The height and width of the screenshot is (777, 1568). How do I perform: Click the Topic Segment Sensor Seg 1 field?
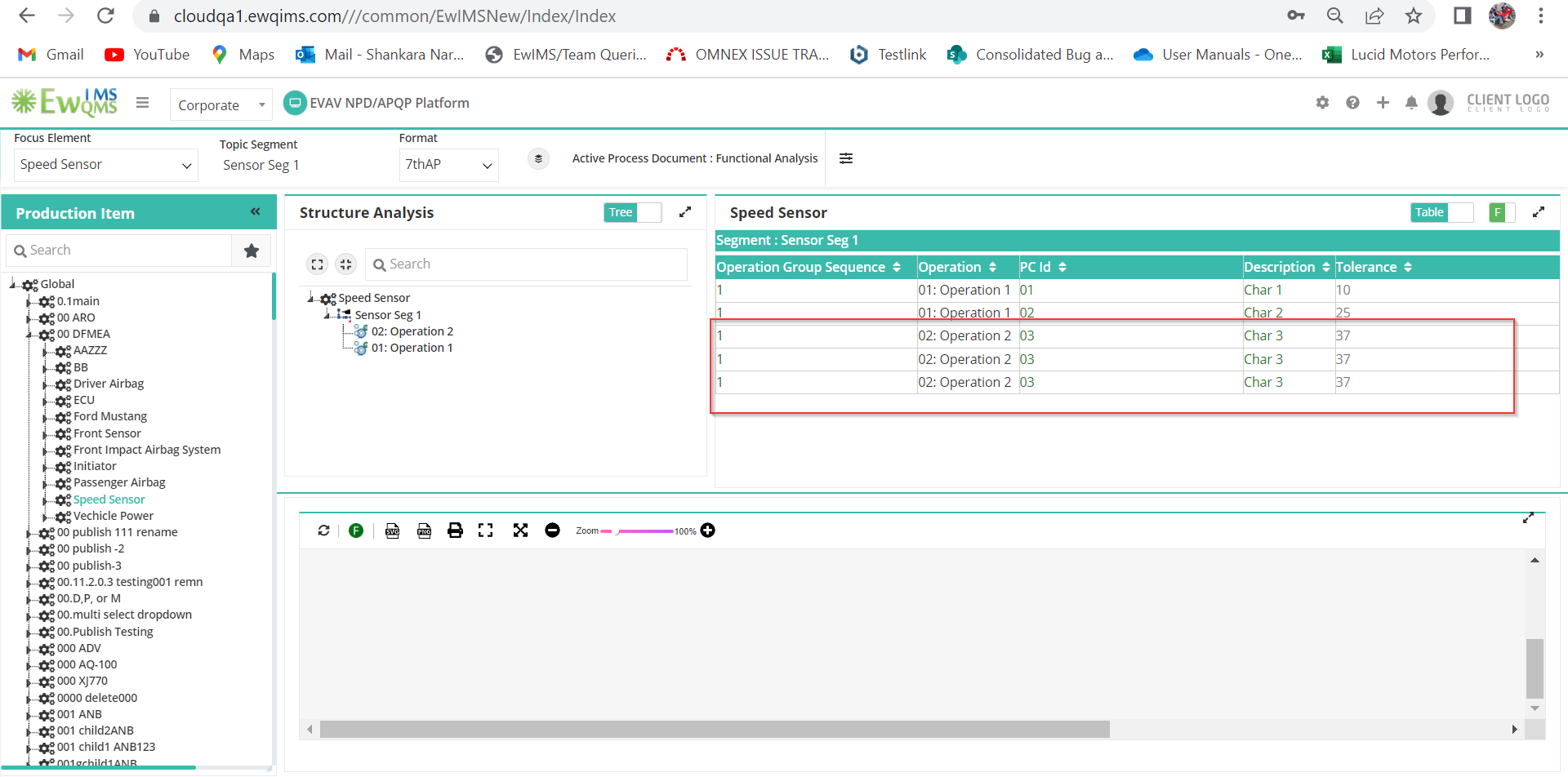click(261, 166)
